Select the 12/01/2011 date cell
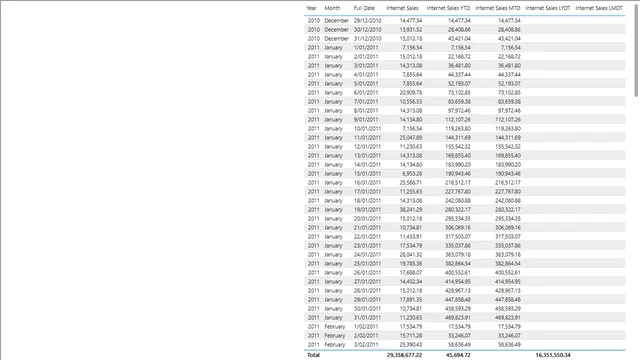 [x=367, y=147]
